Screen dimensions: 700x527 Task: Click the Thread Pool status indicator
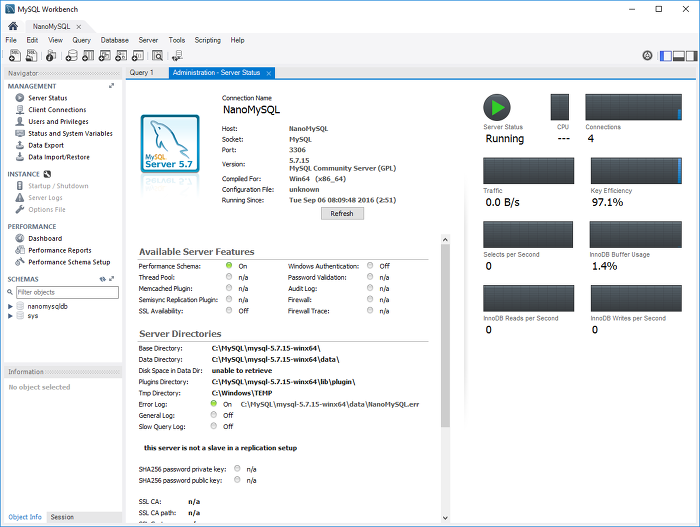pyautogui.click(x=229, y=276)
